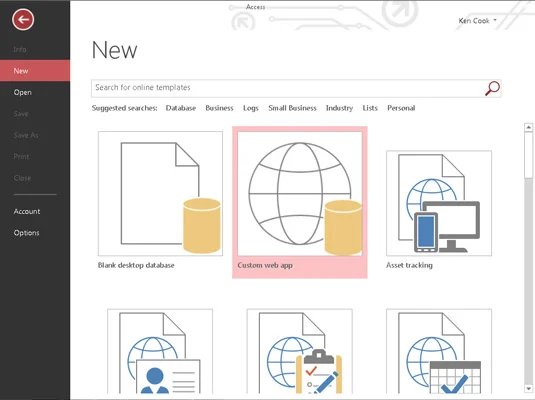This screenshot has width=535, height=400.
Task: Select the Logs suggested search link
Action: (x=251, y=108)
